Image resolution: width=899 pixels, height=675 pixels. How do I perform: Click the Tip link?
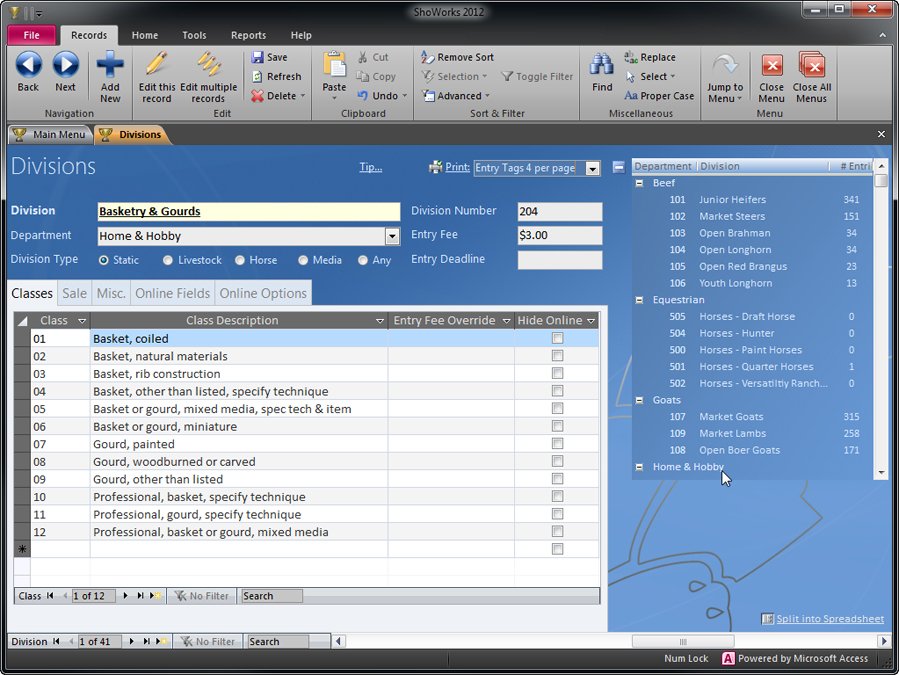(x=370, y=166)
